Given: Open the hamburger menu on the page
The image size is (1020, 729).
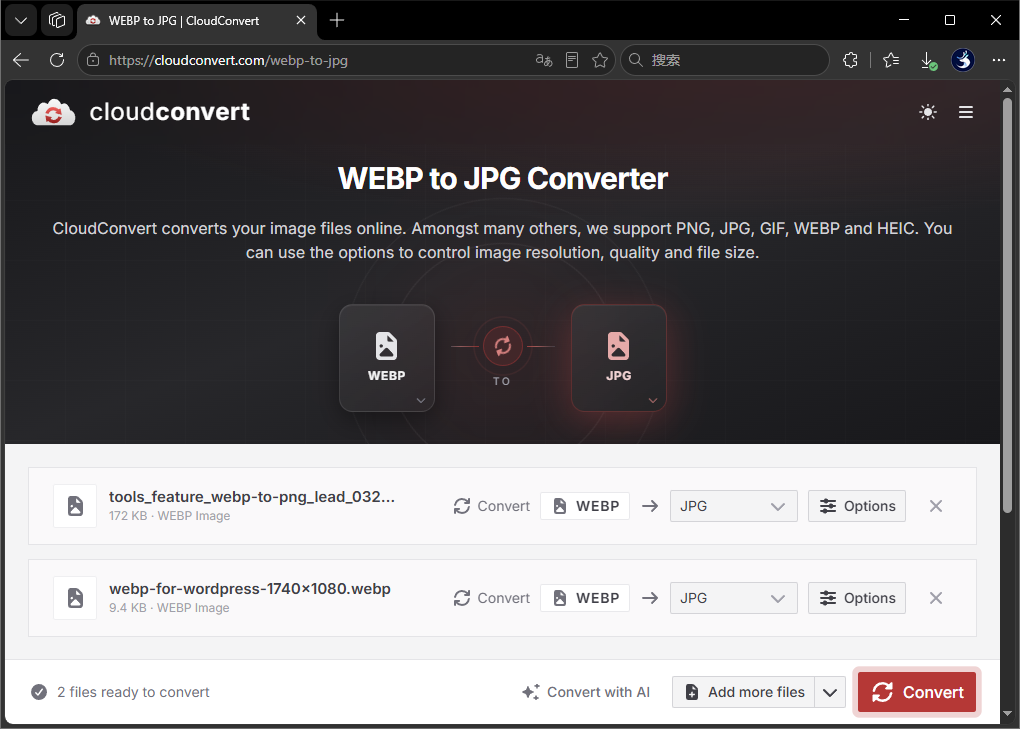Looking at the screenshot, I should [x=966, y=112].
